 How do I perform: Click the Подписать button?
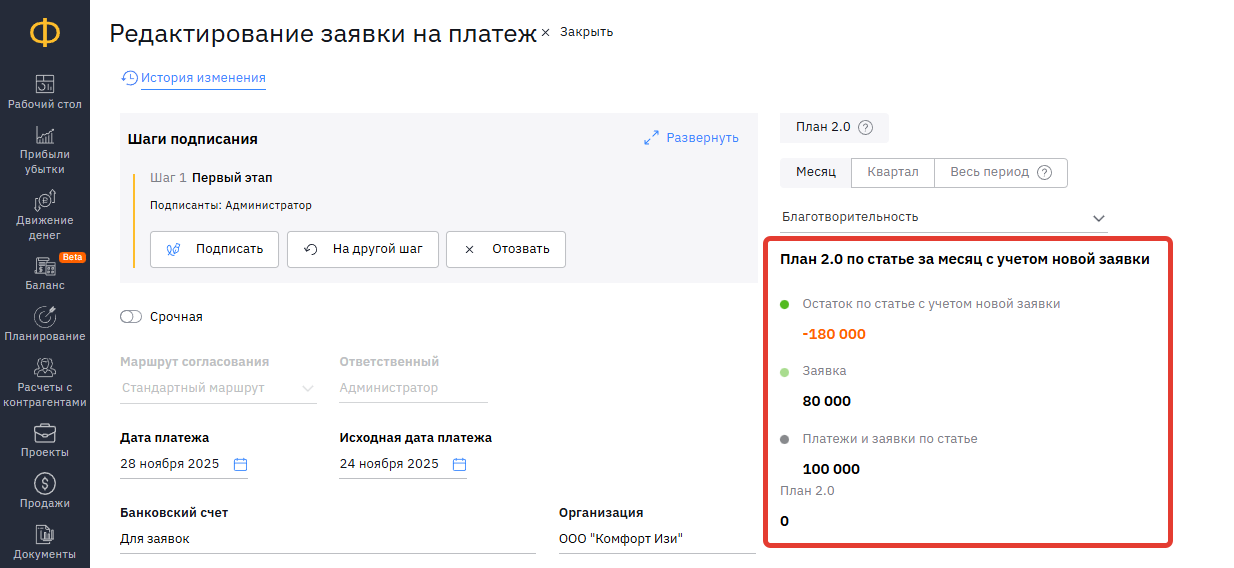214,249
